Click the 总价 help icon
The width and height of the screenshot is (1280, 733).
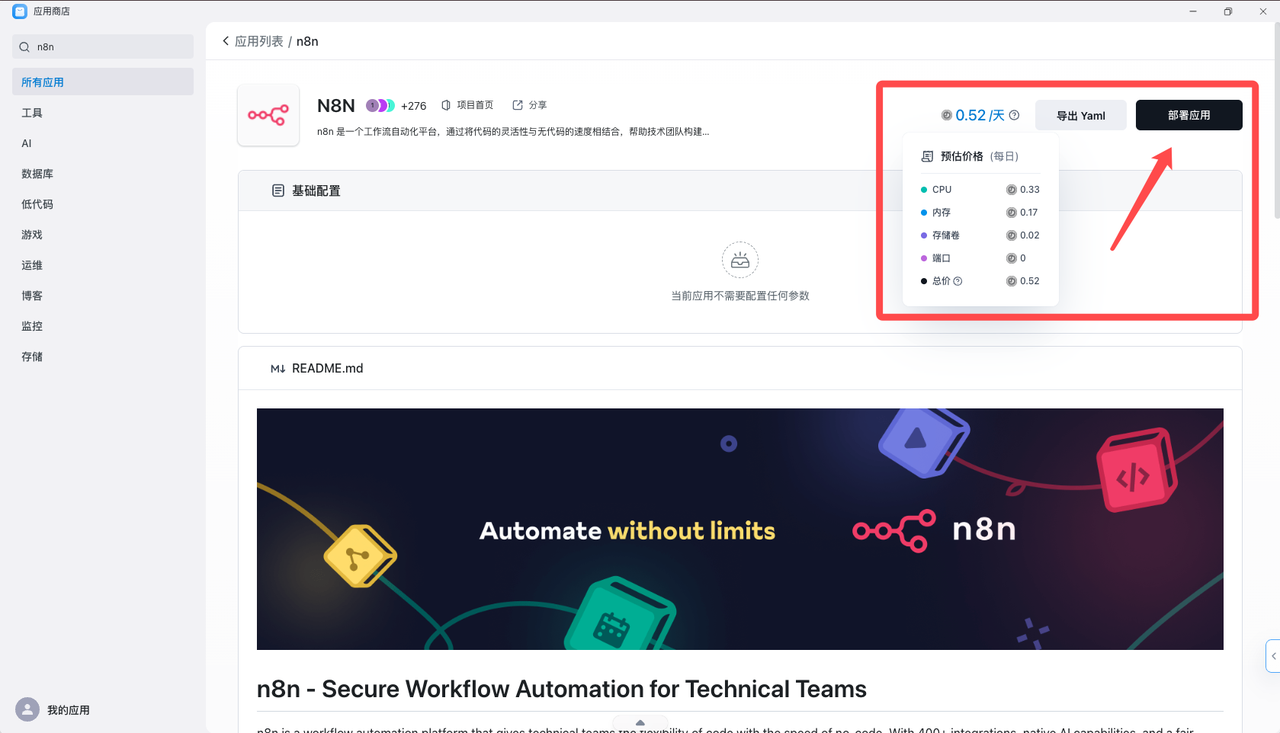pyautogui.click(x=958, y=281)
